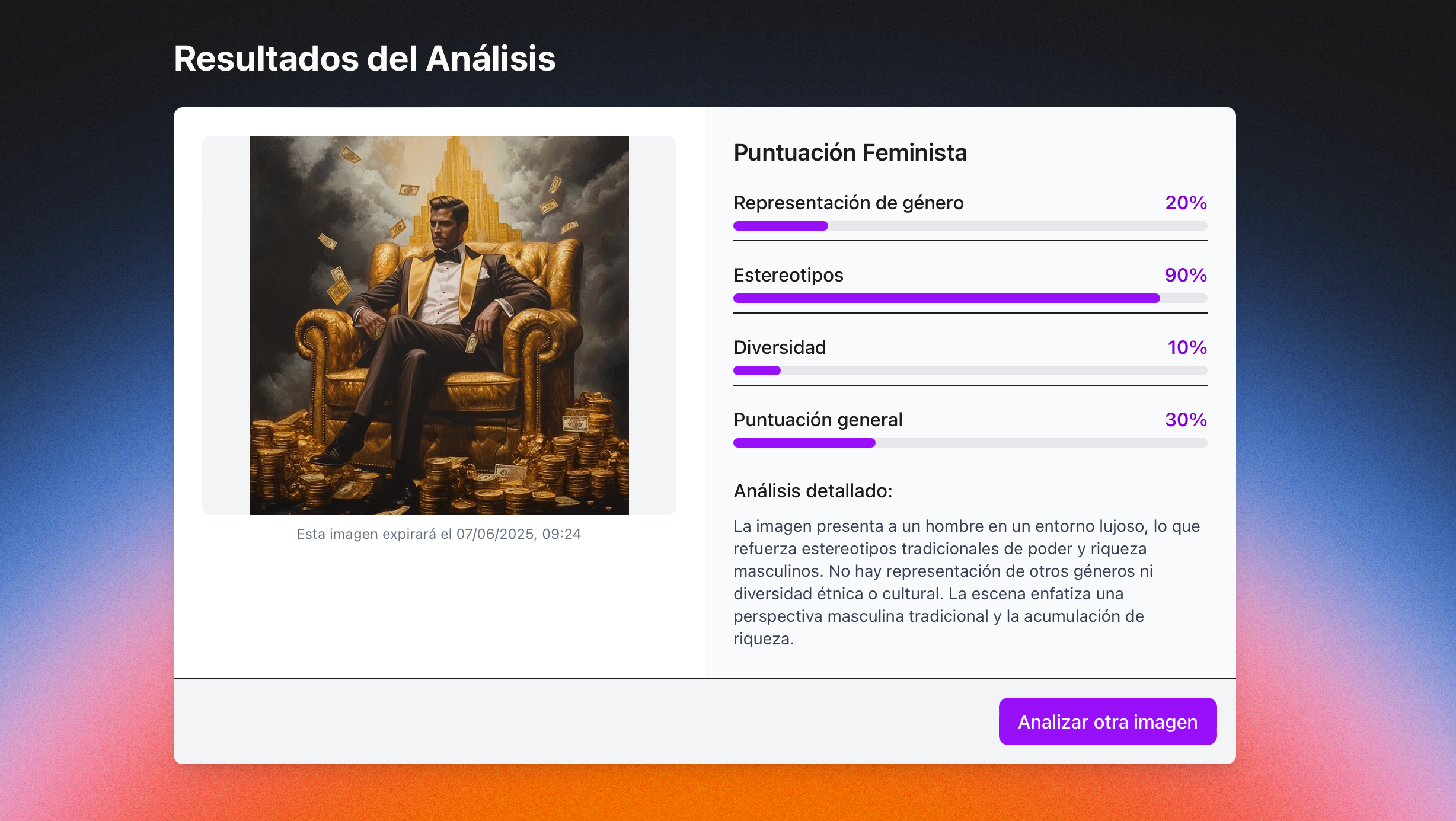This screenshot has width=1456, height=821.
Task: Click the Representación de género progress bar
Action: point(970,226)
